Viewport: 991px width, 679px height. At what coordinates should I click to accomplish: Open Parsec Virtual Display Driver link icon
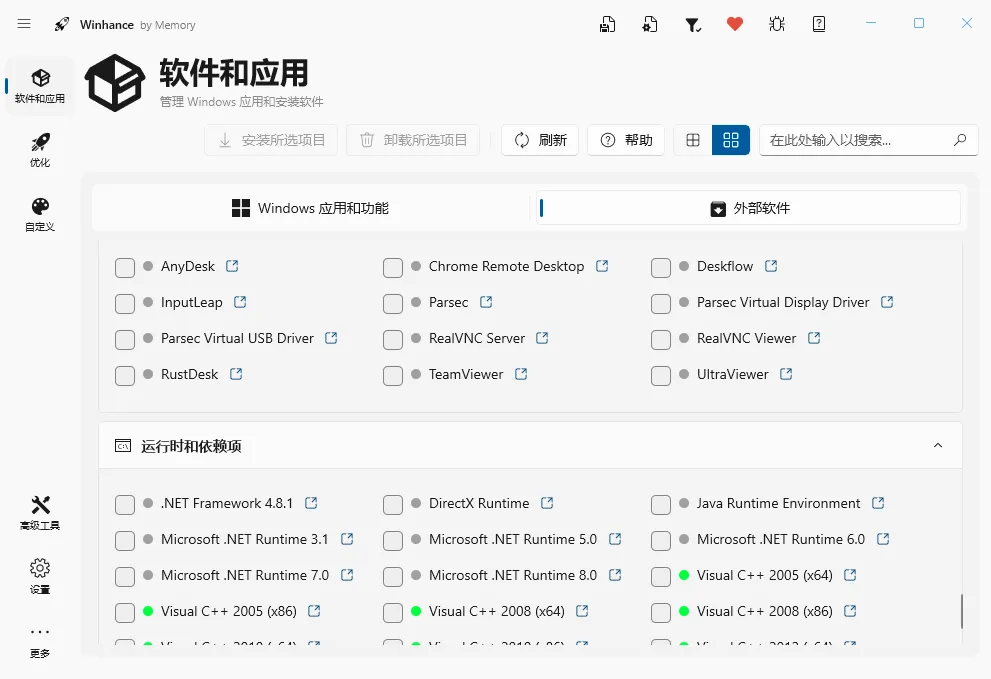(x=887, y=302)
